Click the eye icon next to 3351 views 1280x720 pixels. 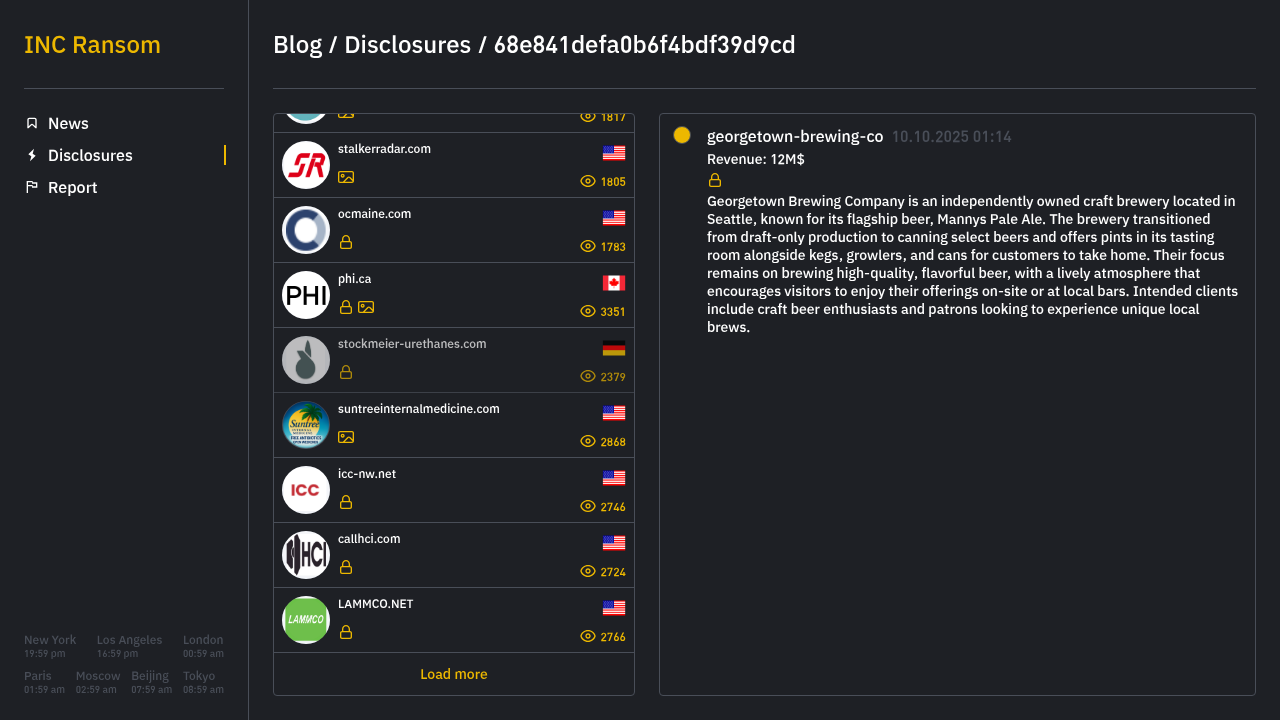tap(588, 311)
